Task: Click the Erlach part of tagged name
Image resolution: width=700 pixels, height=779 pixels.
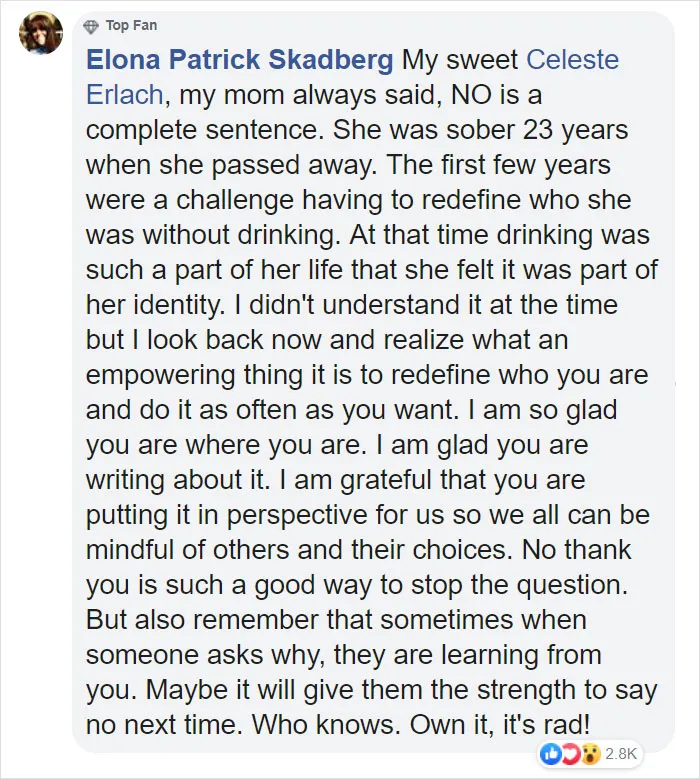Action: point(124,94)
